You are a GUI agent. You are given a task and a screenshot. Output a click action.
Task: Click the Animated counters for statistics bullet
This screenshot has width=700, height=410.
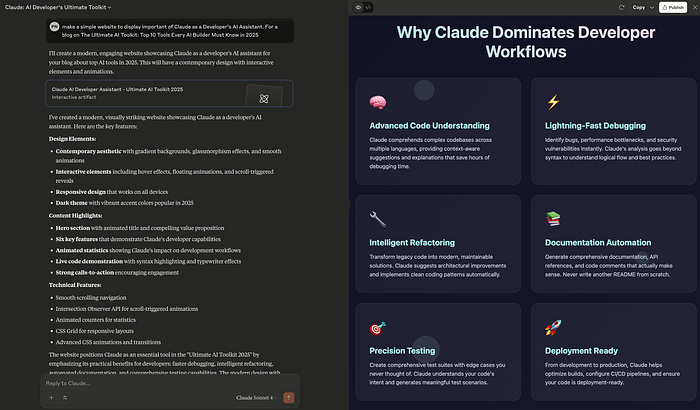tap(96, 320)
